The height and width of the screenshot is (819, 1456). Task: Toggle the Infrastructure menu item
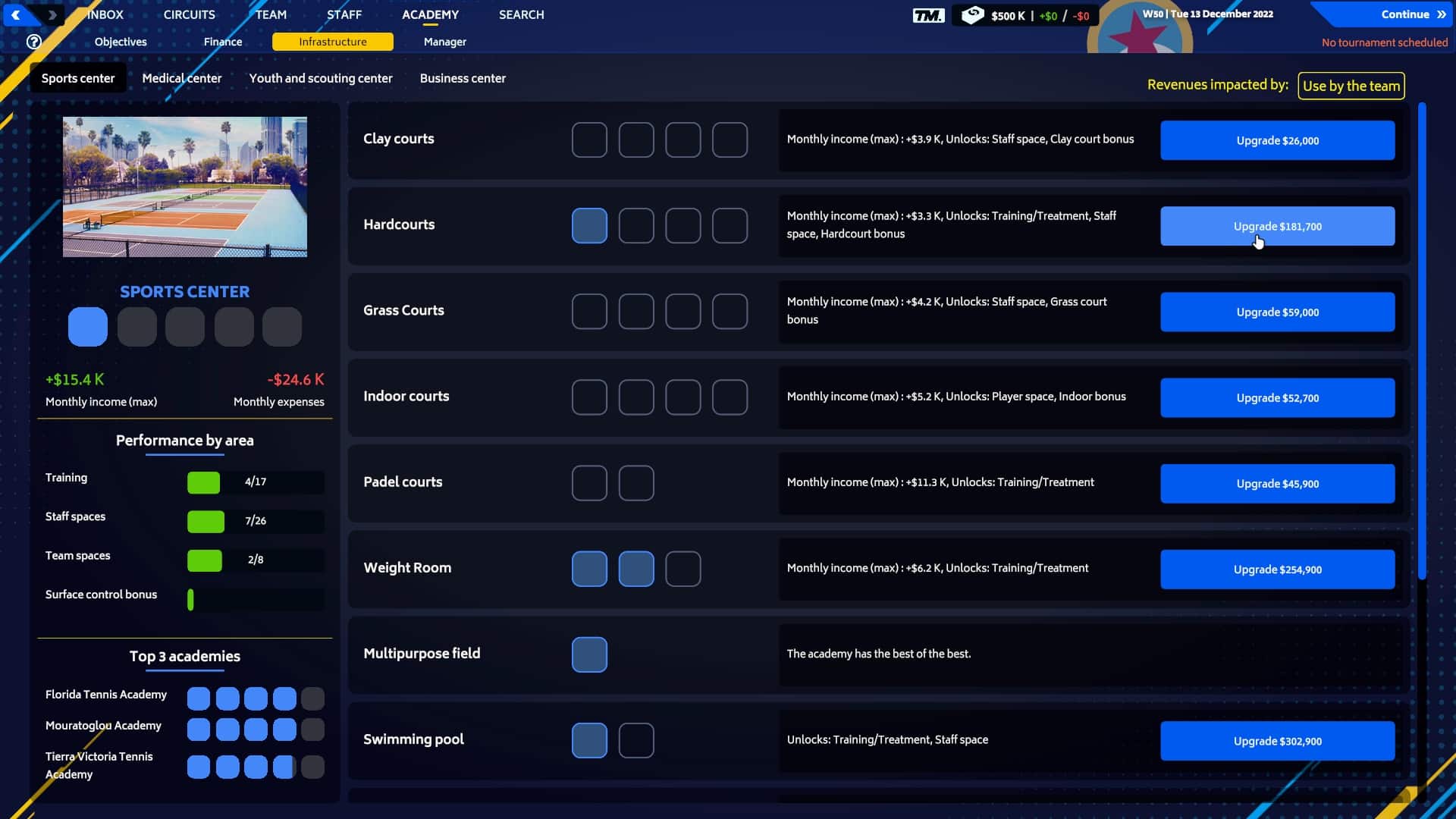tap(333, 41)
